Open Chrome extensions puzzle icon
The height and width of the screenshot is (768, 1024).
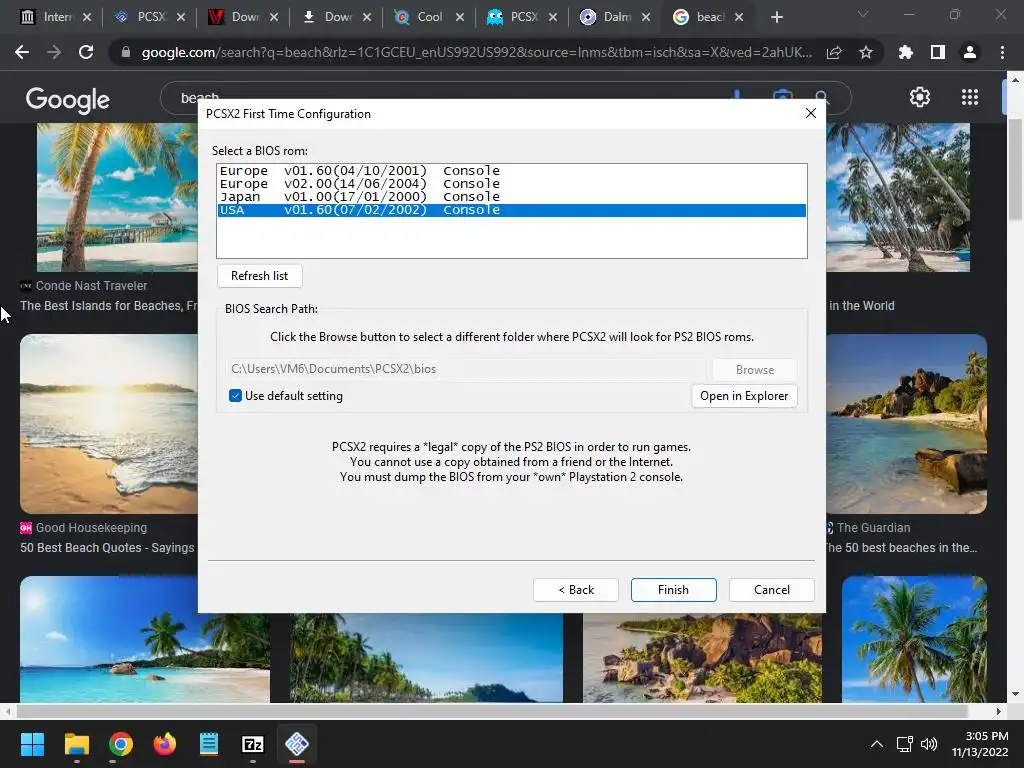click(x=905, y=52)
